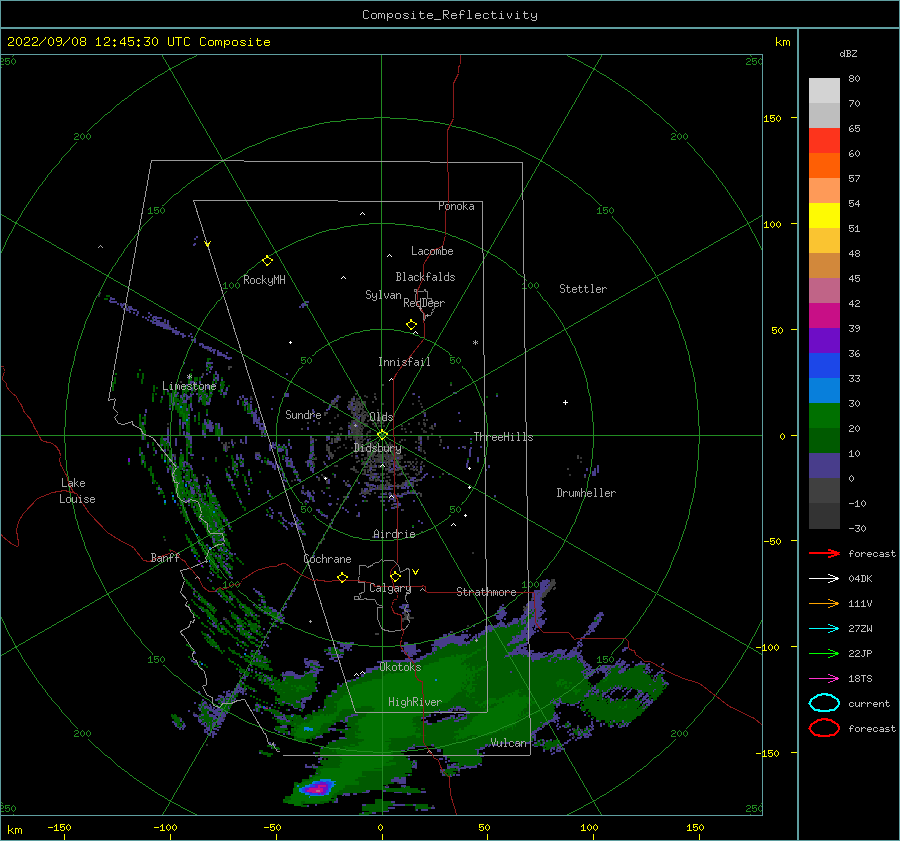Click the Airdrie label
This screenshot has width=900, height=841.
(x=394, y=534)
